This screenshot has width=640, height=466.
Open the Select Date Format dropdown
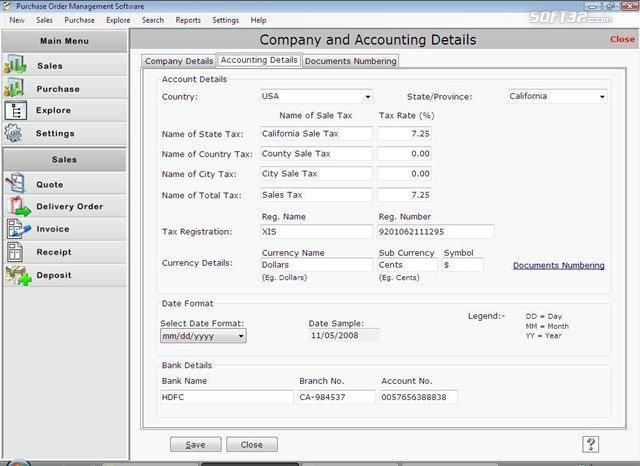pos(203,336)
